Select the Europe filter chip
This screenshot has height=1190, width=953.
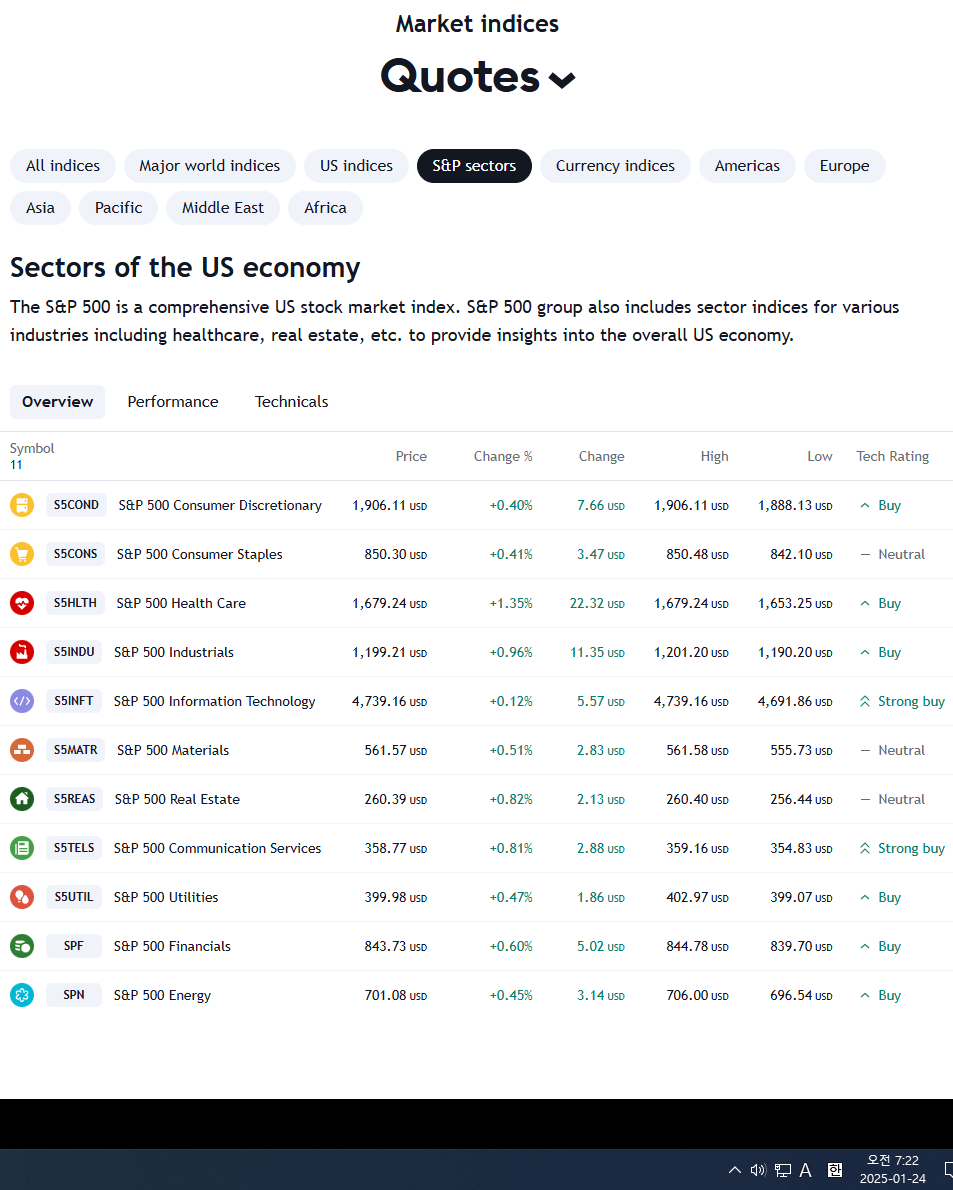point(844,165)
